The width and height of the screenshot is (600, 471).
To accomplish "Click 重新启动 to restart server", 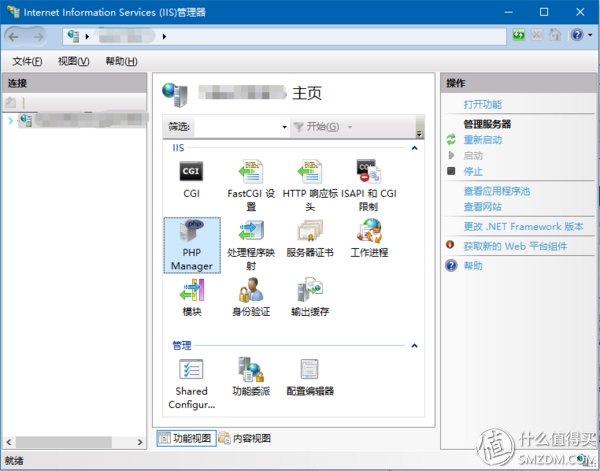I will [x=483, y=140].
